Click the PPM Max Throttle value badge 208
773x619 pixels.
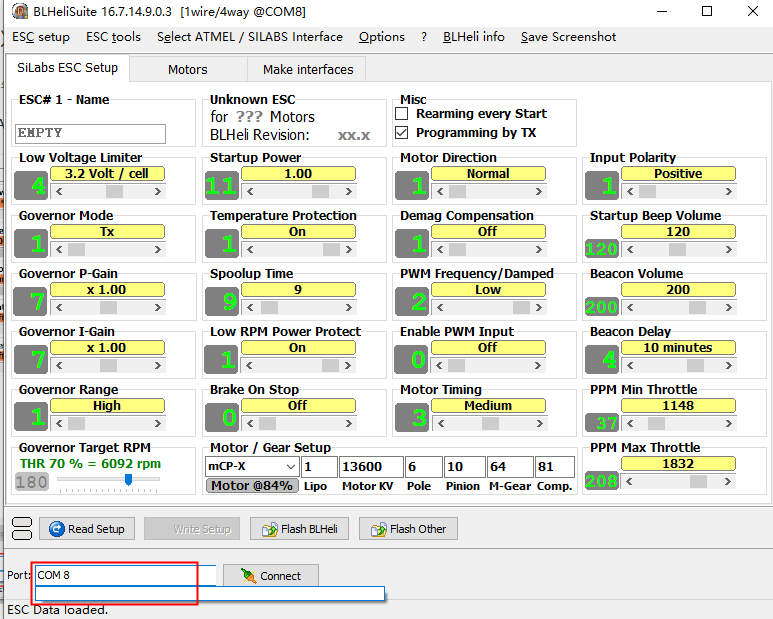click(x=601, y=481)
